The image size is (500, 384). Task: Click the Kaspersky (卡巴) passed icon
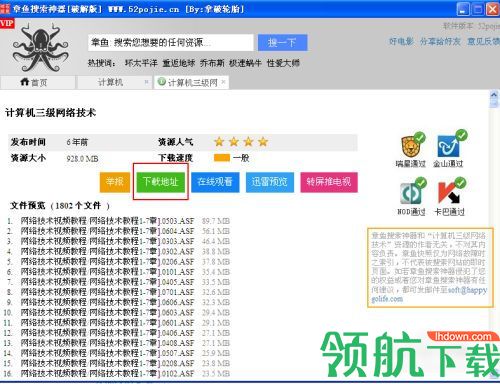[450, 191]
